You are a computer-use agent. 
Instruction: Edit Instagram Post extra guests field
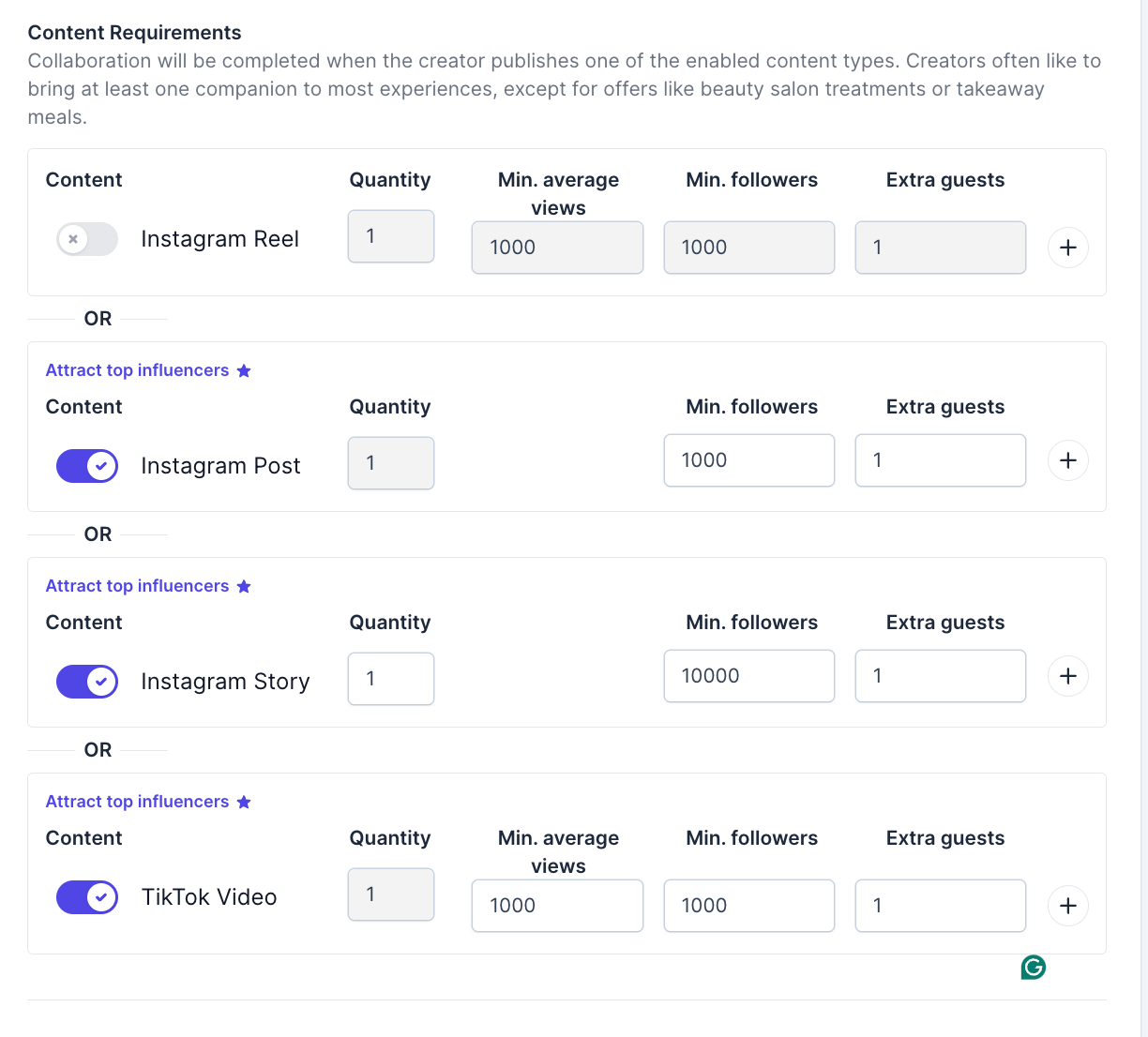(940, 460)
